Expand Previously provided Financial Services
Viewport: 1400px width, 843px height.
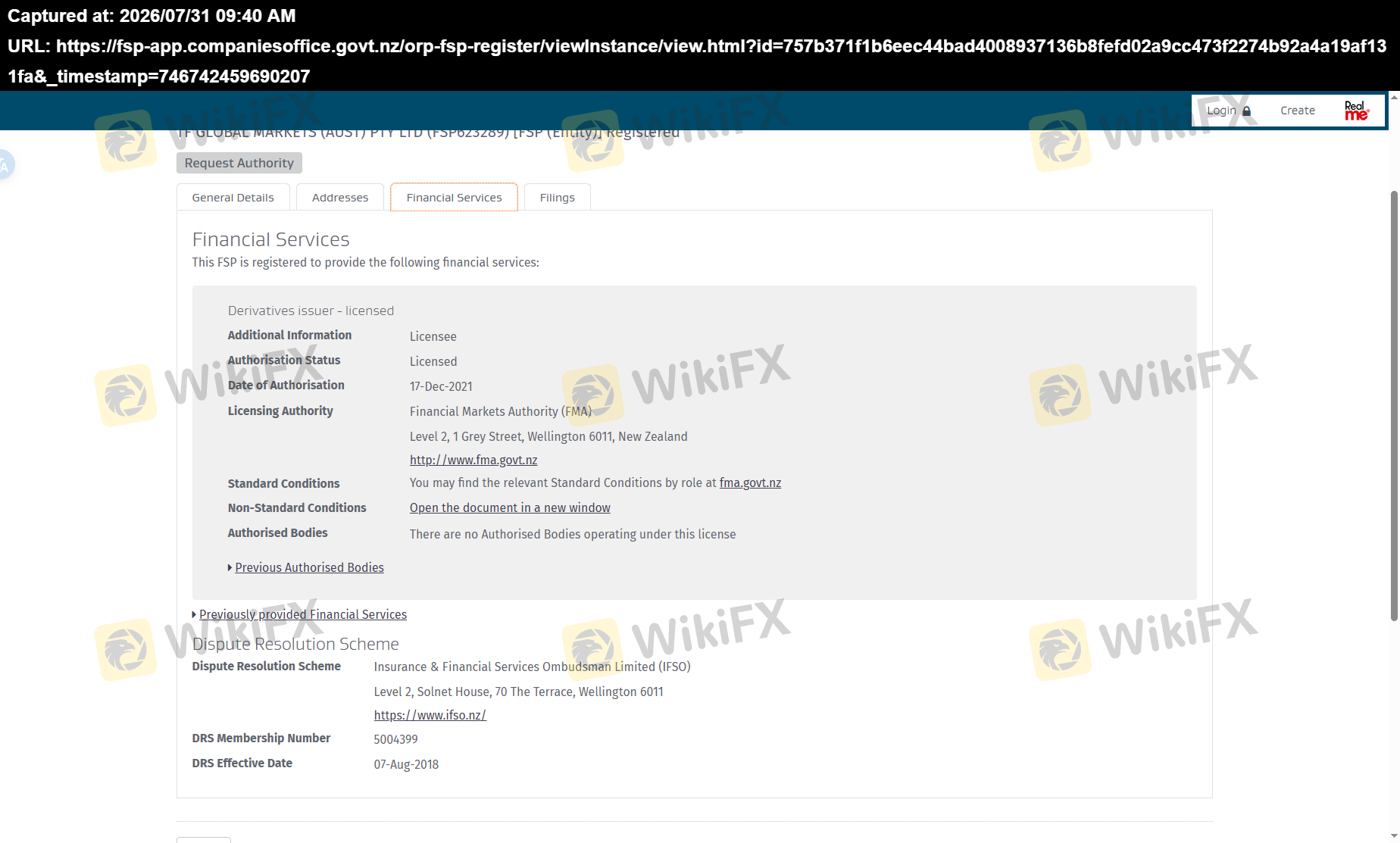coord(302,614)
